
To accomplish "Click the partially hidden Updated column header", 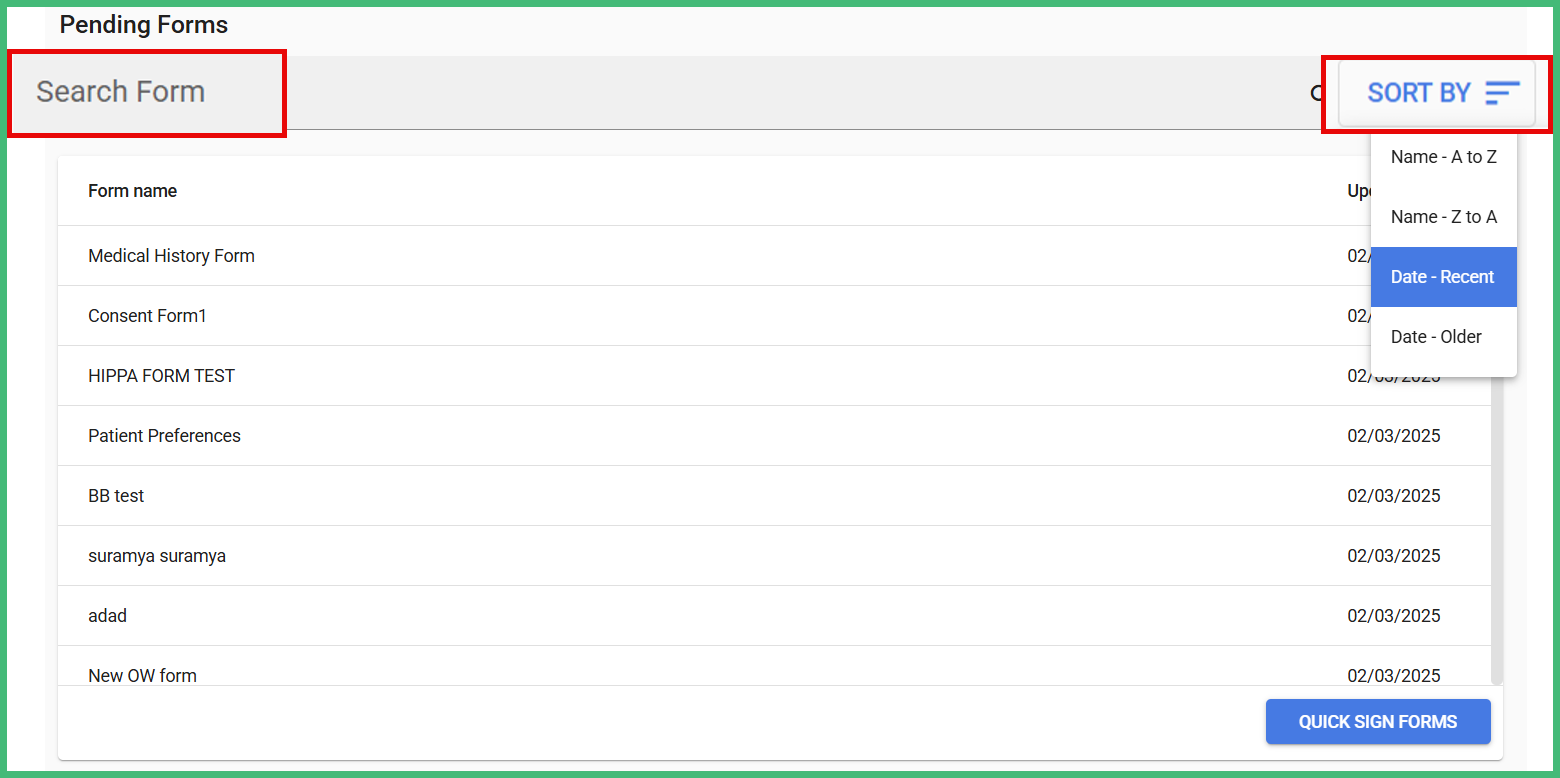I will [x=1358, y=191].
